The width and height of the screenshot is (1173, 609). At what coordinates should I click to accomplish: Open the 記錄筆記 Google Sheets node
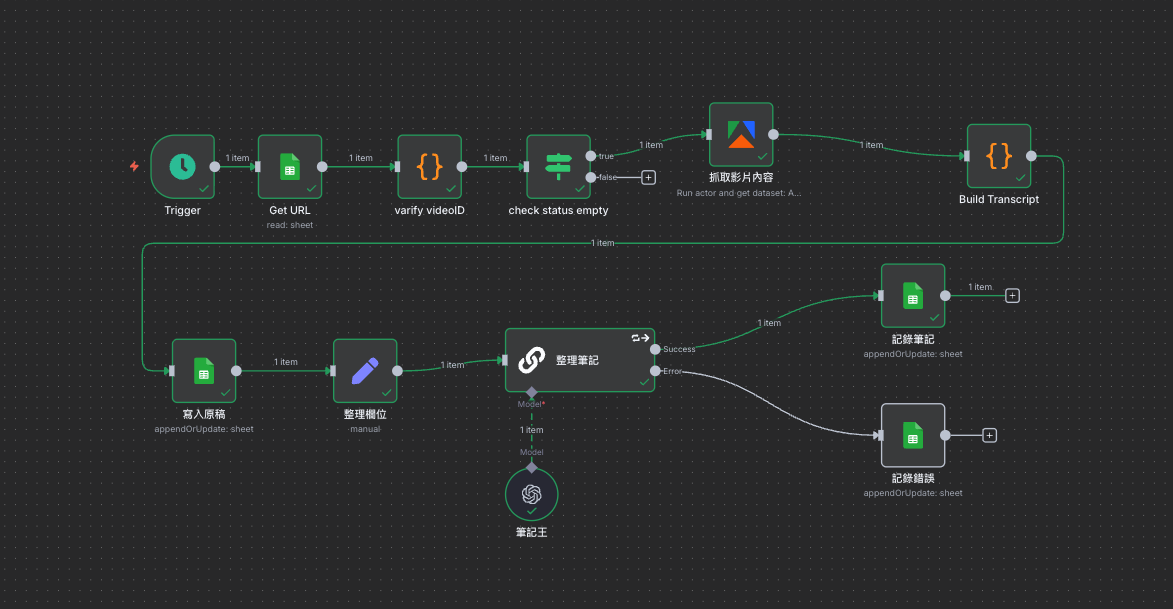click(912, 295)
